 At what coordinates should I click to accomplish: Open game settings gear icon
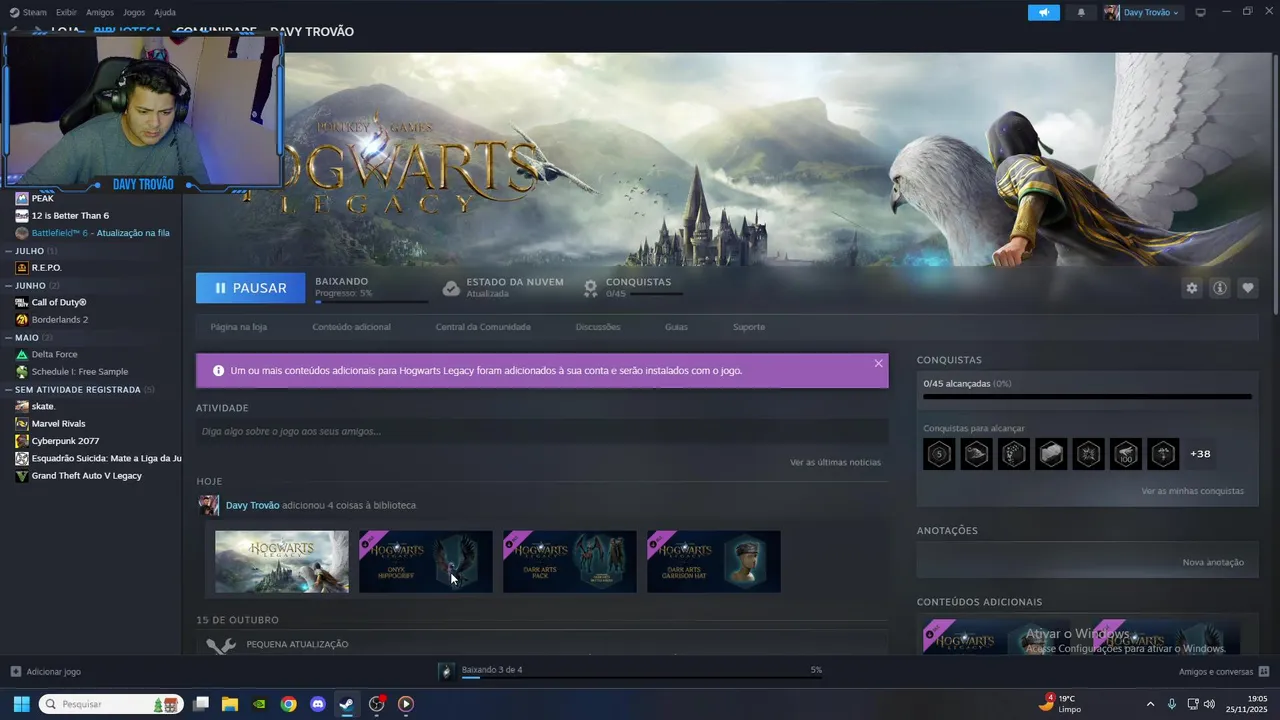pos(1191,288)
